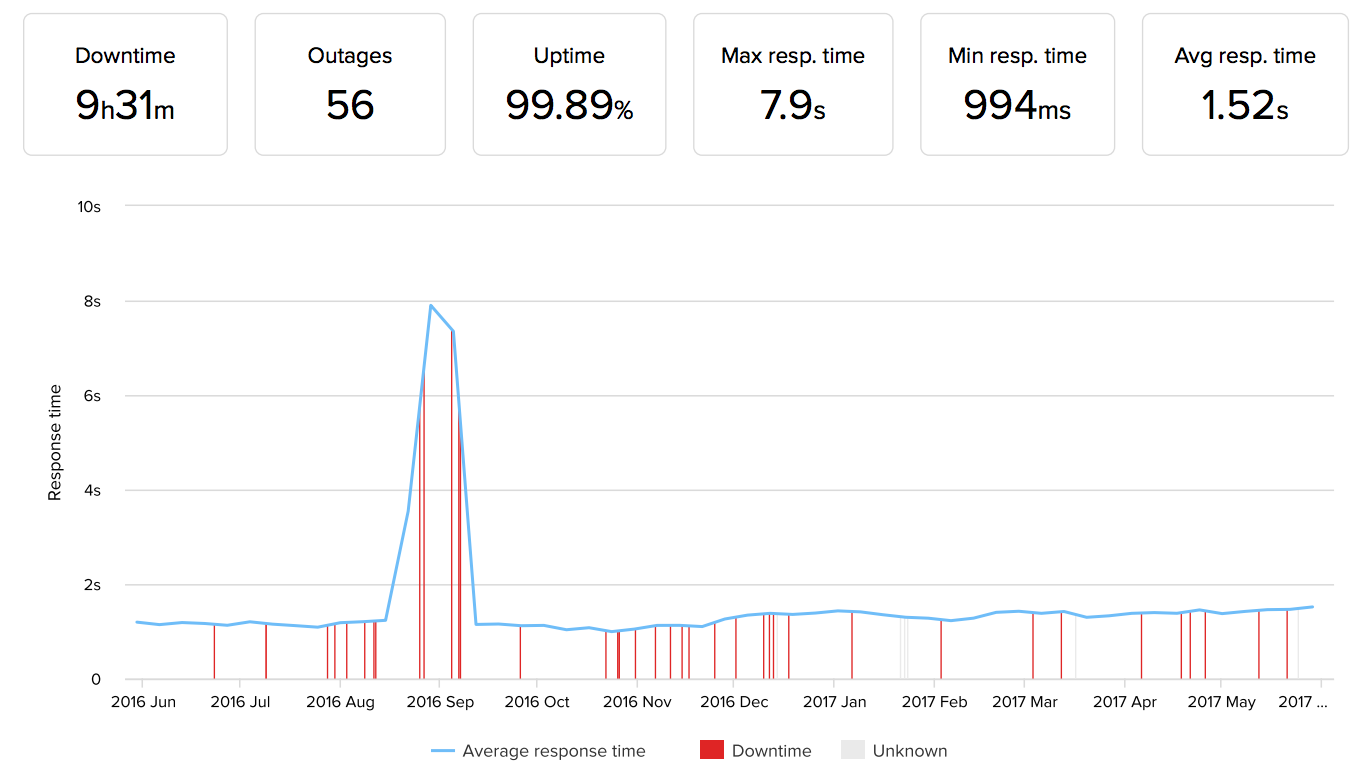This screenshot has width=1362, height=768.
Task: Click the '2016 Sep' axis label
Action: tap(440, 702)
